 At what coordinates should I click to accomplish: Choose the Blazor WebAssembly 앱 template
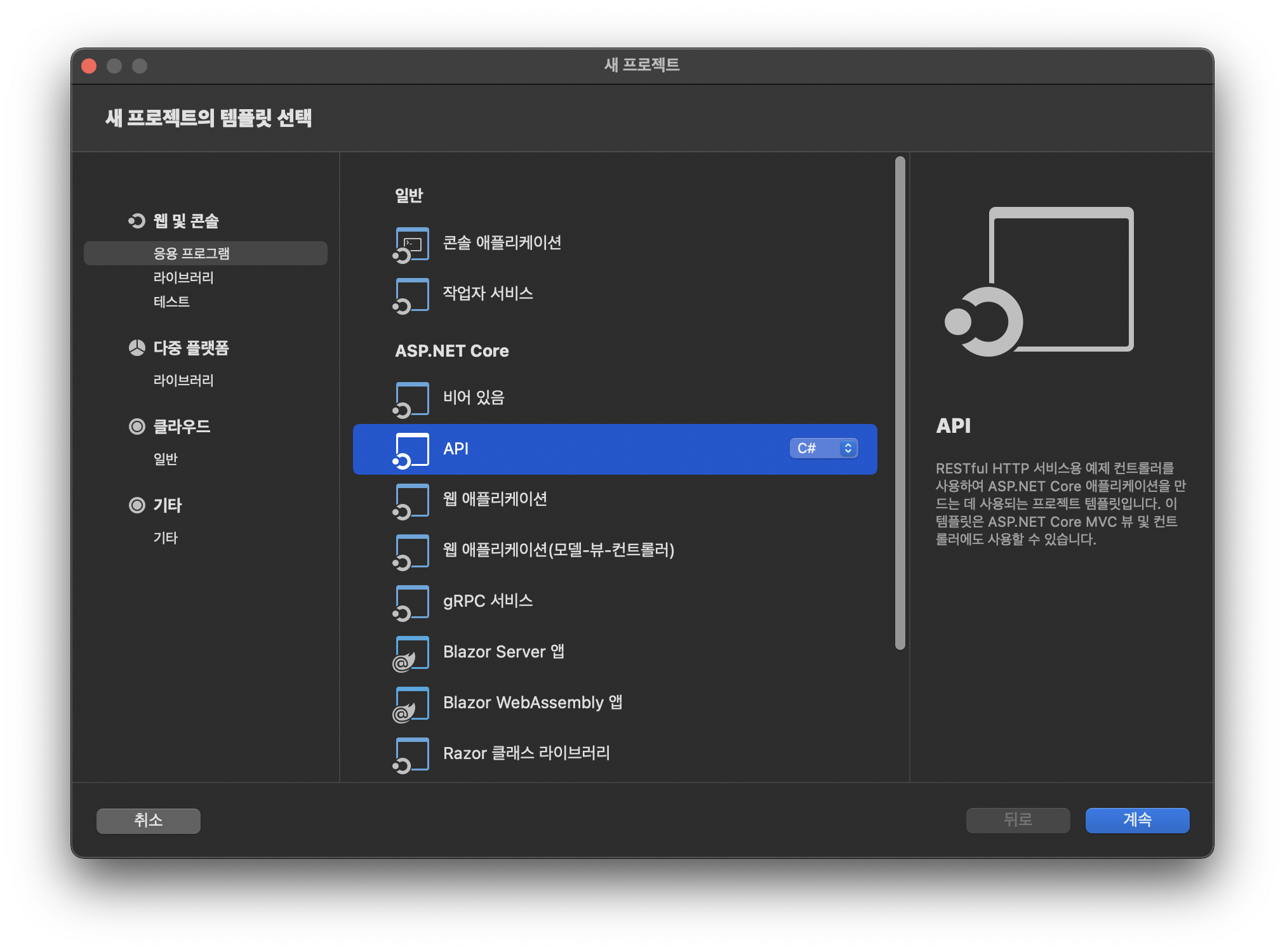(615, 703)
